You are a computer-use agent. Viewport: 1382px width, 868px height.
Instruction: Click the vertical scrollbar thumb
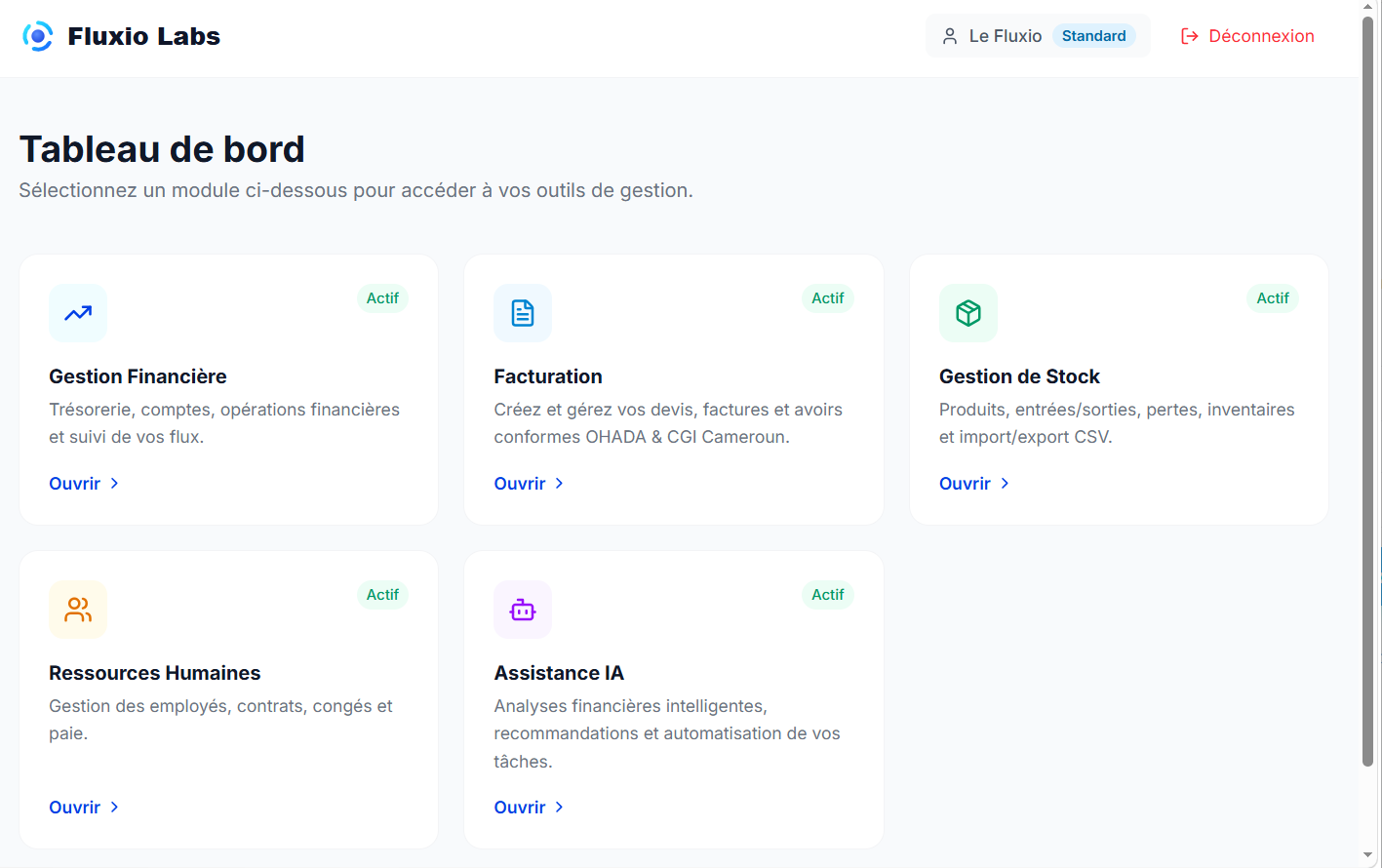[x=1368, y=392]
